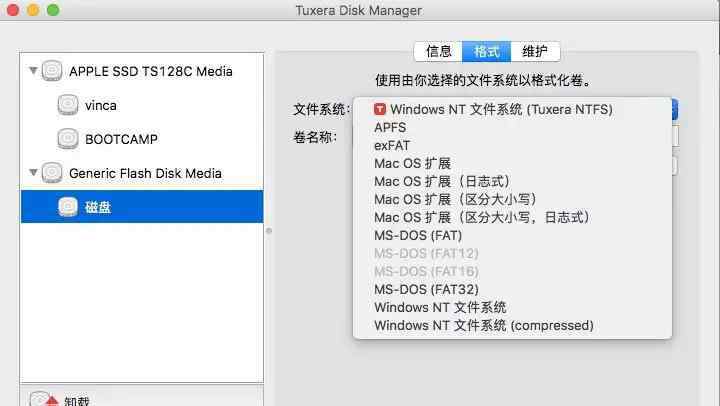Switch to the 信息 tab
The height and width of the screenshot is (406, 720).
[x=439, y=52]
